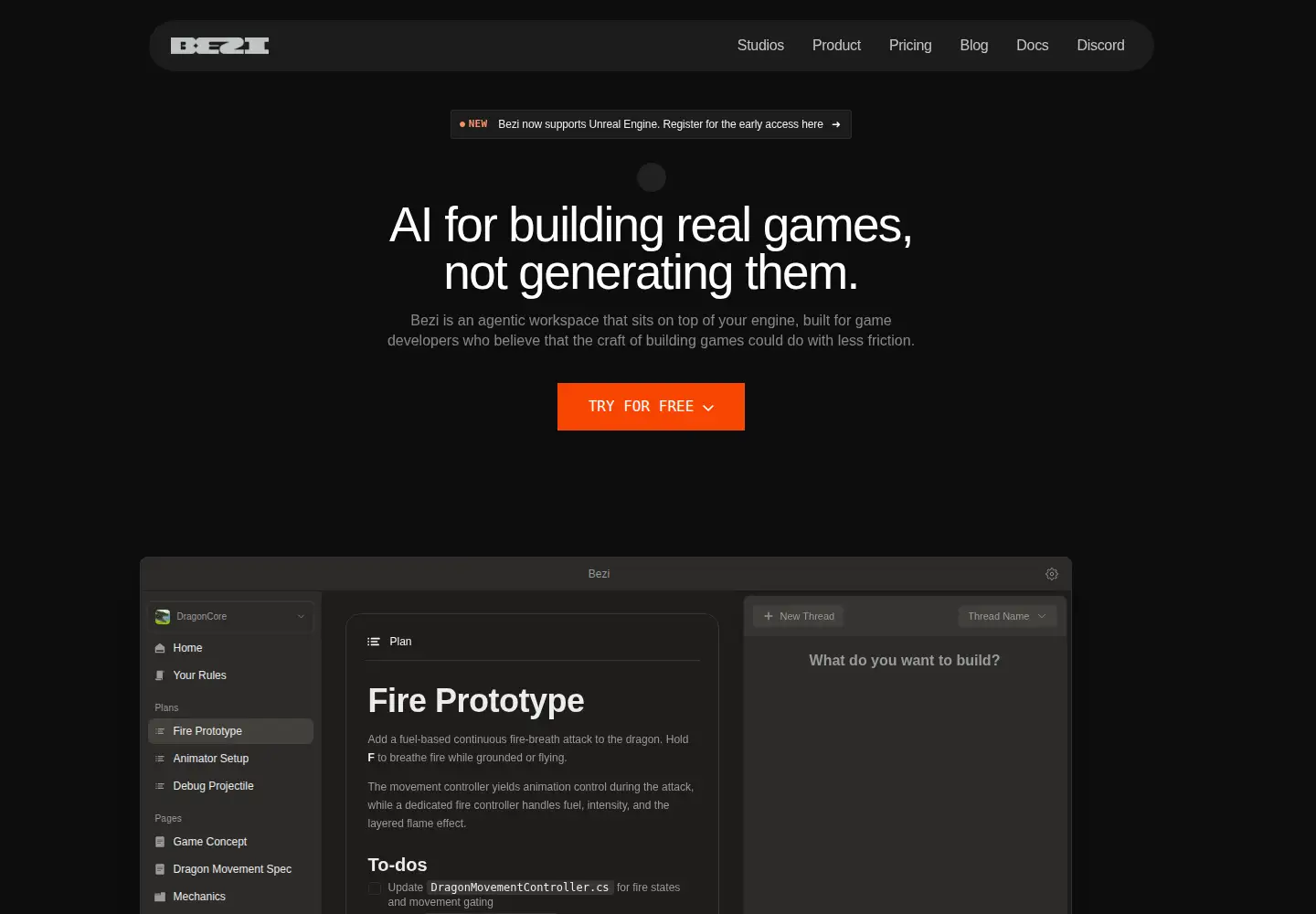This screenshot has width=1316, height=914.
Task: Click the Unreal Engine early access announcement
Action: coord(651,124)
